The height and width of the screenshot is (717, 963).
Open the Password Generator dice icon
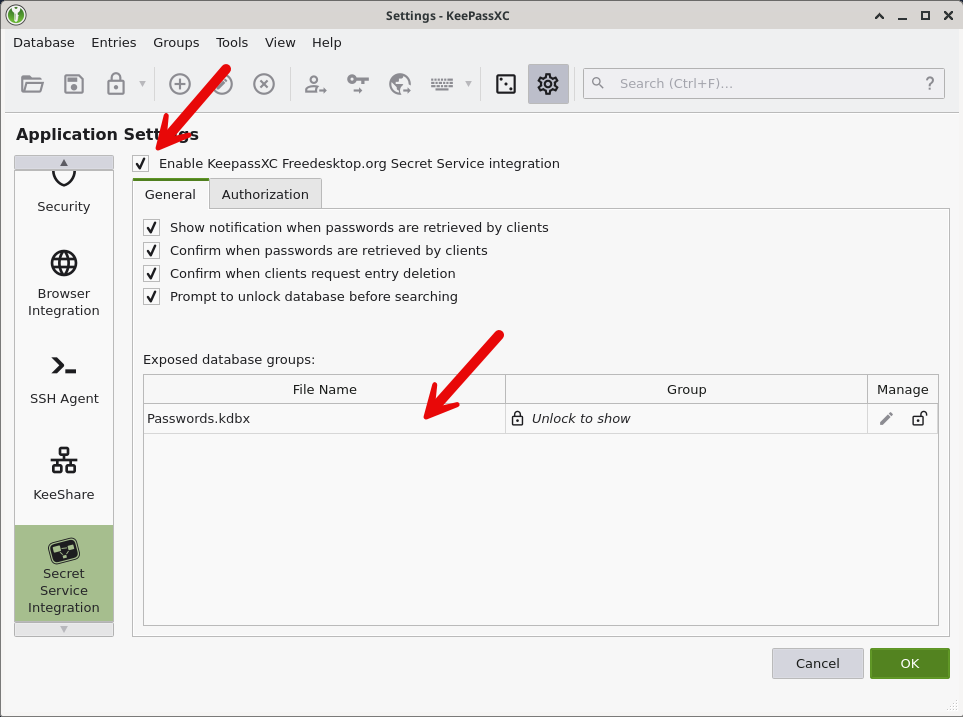[505, 84]
